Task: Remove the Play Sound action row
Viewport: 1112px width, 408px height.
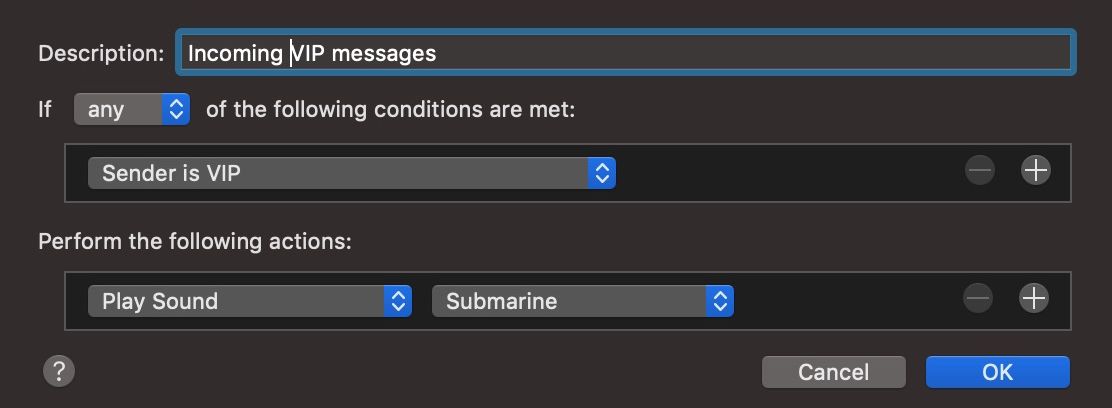Action: click(x=978, y=298)
